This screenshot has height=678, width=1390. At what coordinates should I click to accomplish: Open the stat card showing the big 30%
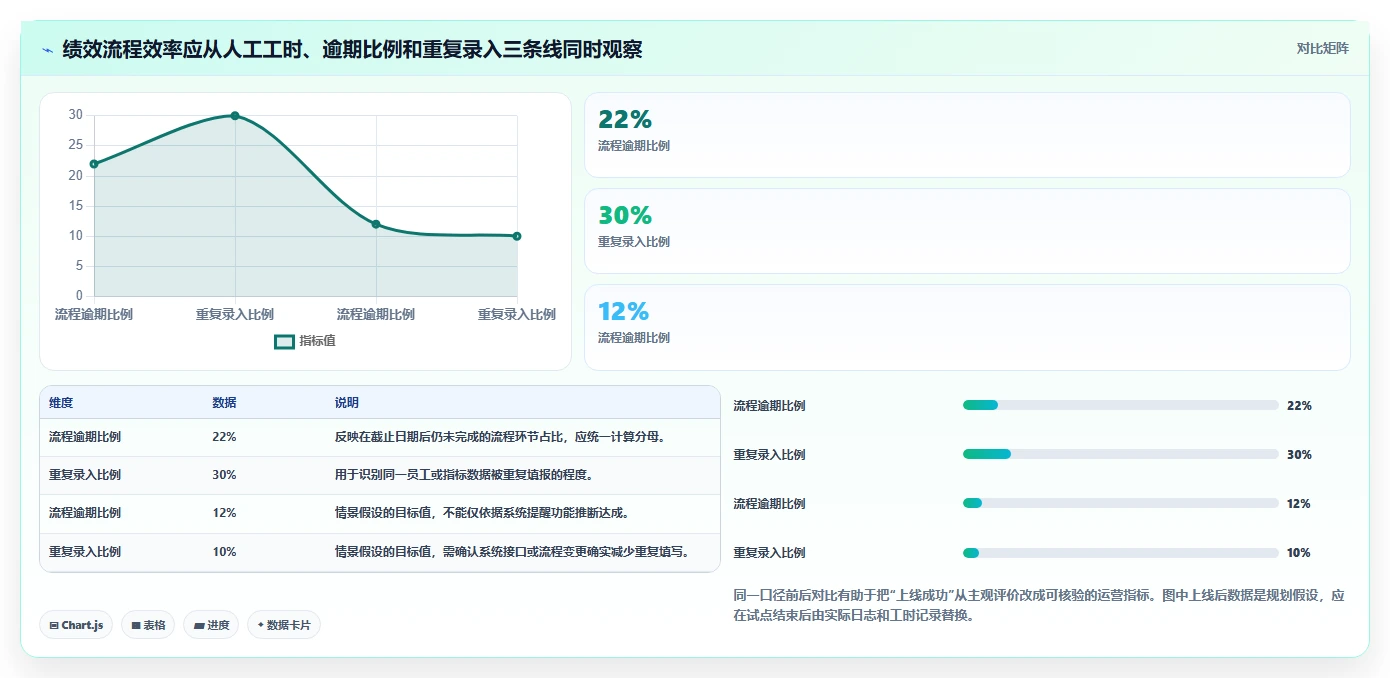967,231
